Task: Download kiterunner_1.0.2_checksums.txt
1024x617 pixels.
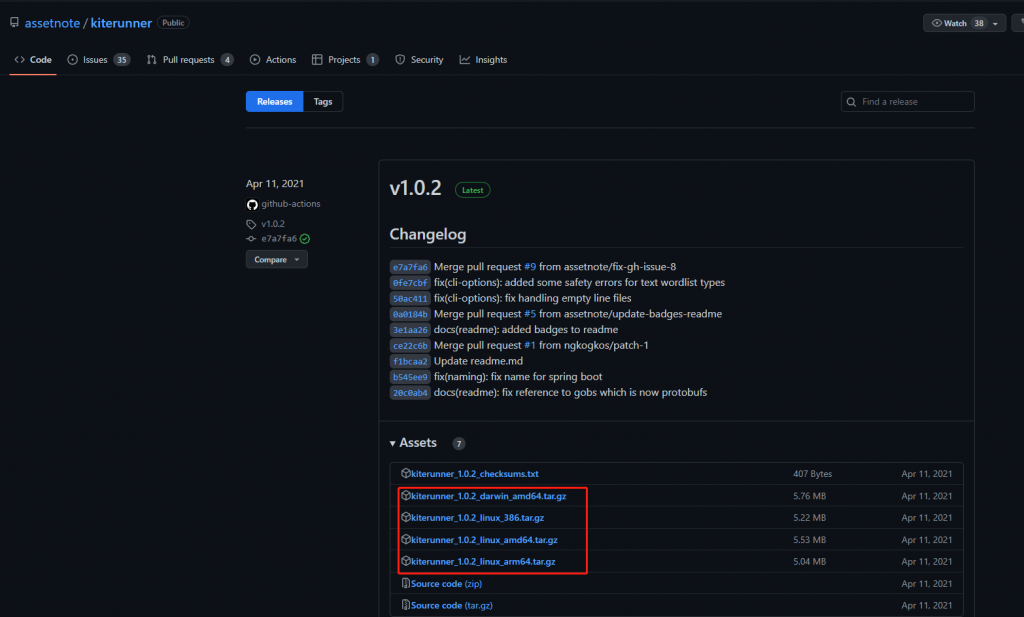Action: click(x=475, y=473)
